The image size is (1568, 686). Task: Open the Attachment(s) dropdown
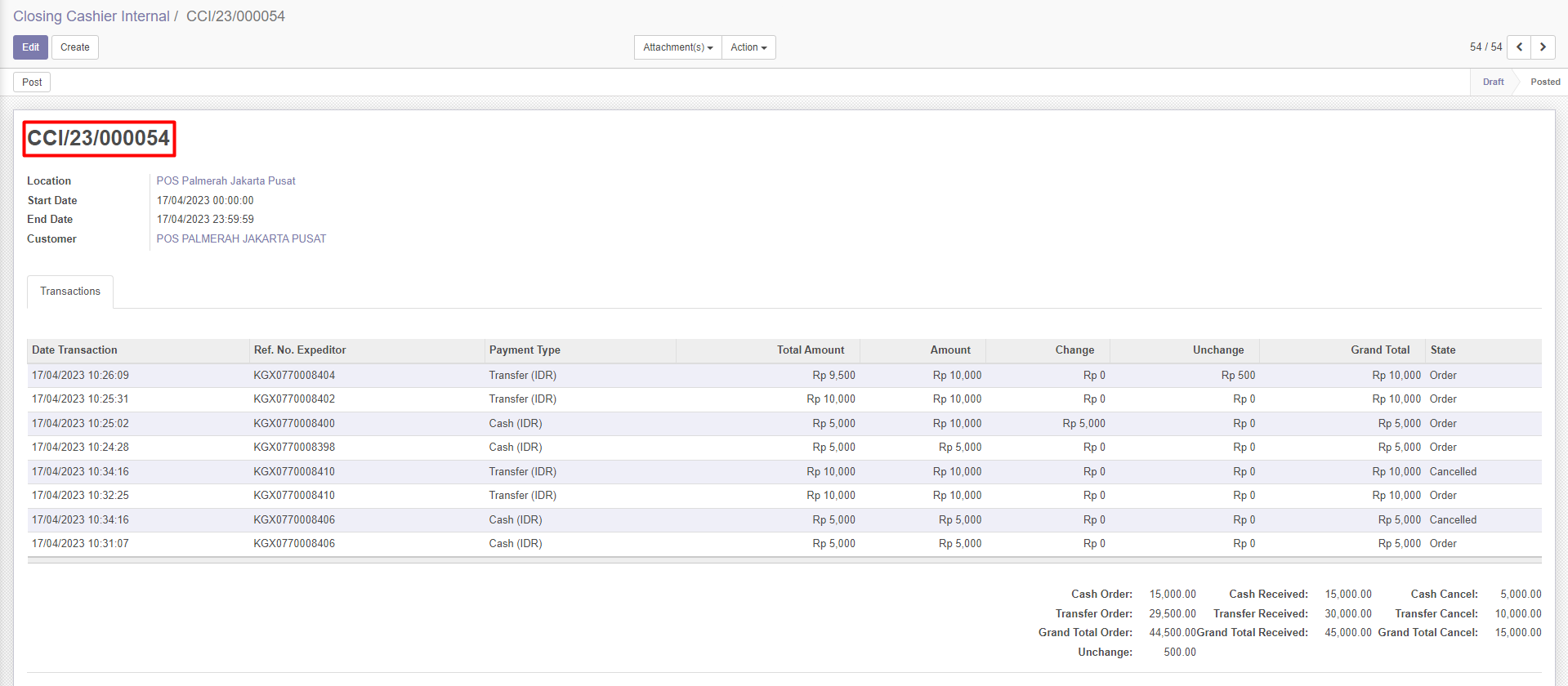coord(677,47)
